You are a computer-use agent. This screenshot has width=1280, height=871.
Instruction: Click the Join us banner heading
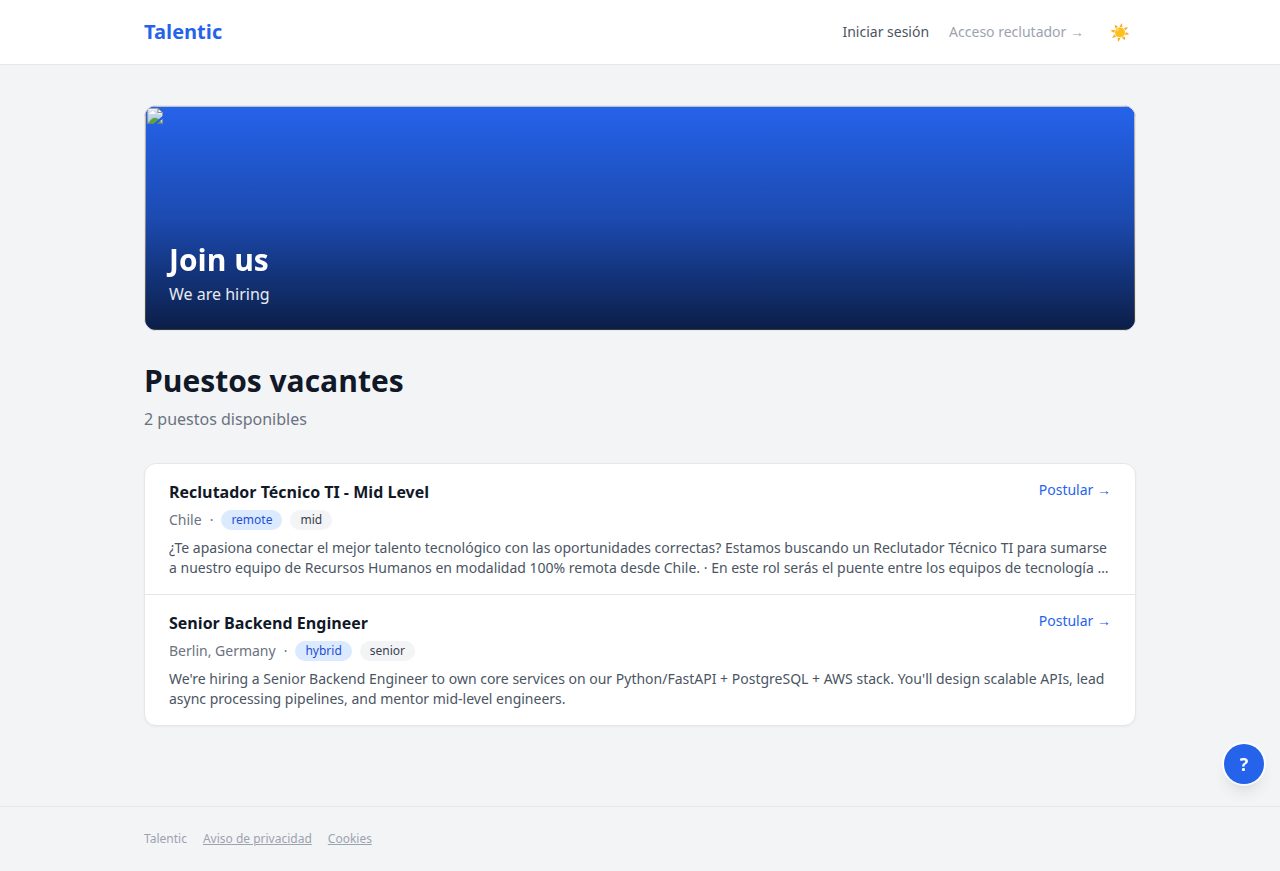(x=218, y=260)
